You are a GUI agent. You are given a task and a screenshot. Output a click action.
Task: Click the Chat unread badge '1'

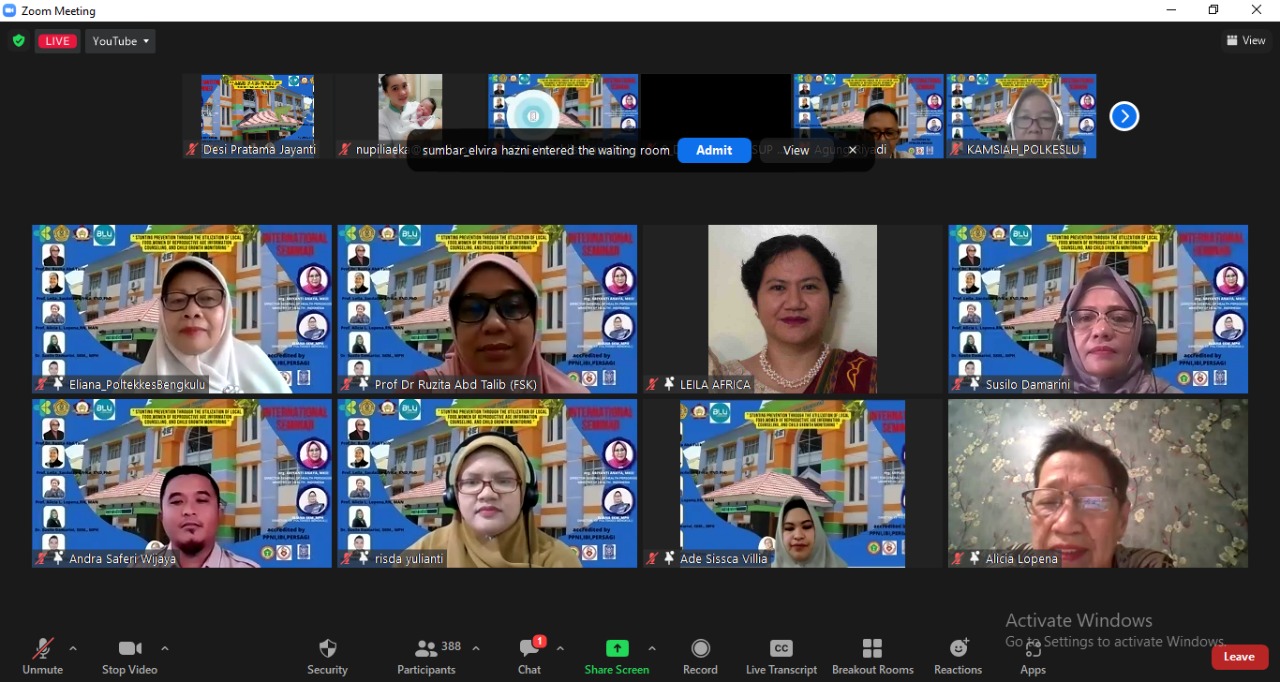click(539, 641)
